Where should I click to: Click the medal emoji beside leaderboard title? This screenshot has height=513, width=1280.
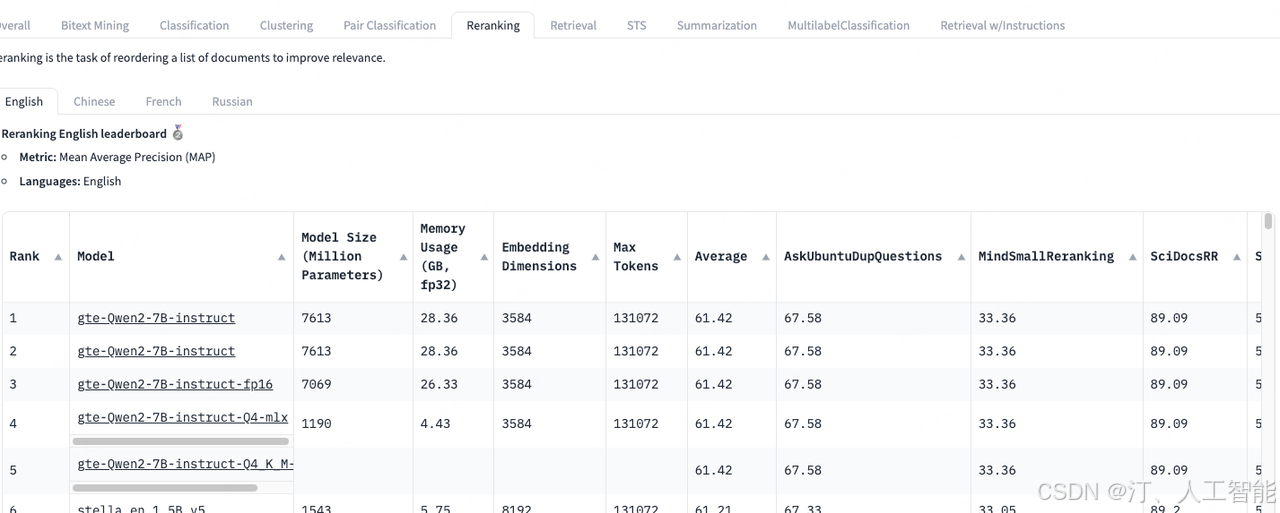(x=178, y=133)
